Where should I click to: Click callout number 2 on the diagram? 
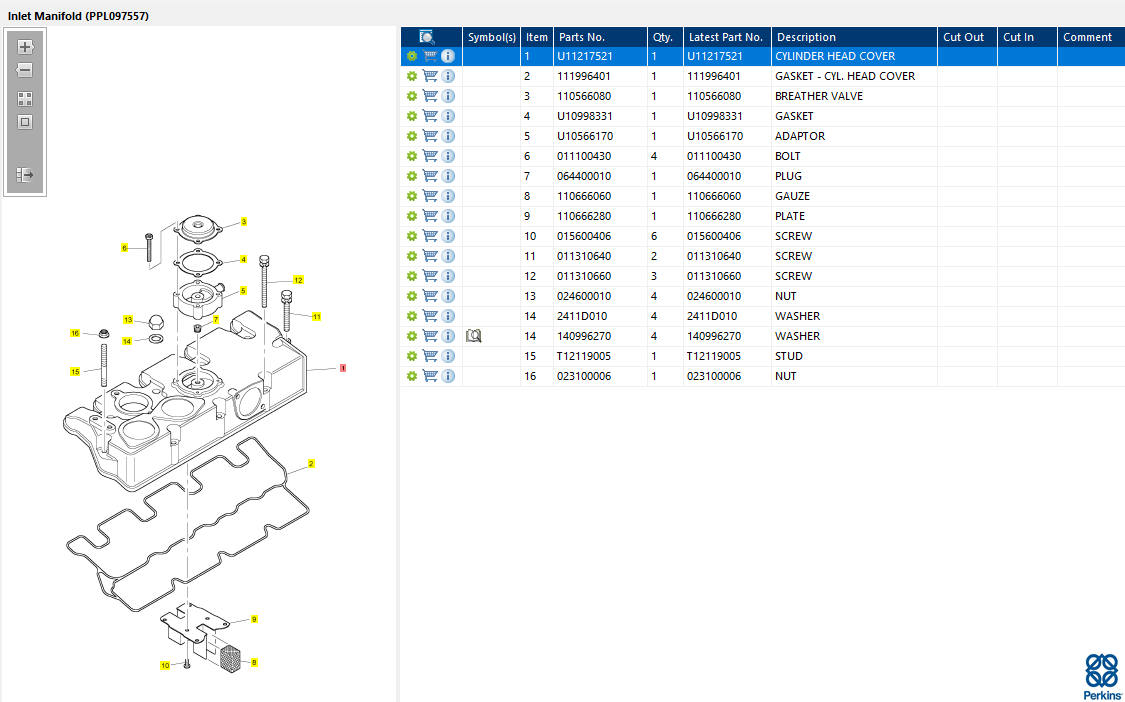[x=311, y=464]
